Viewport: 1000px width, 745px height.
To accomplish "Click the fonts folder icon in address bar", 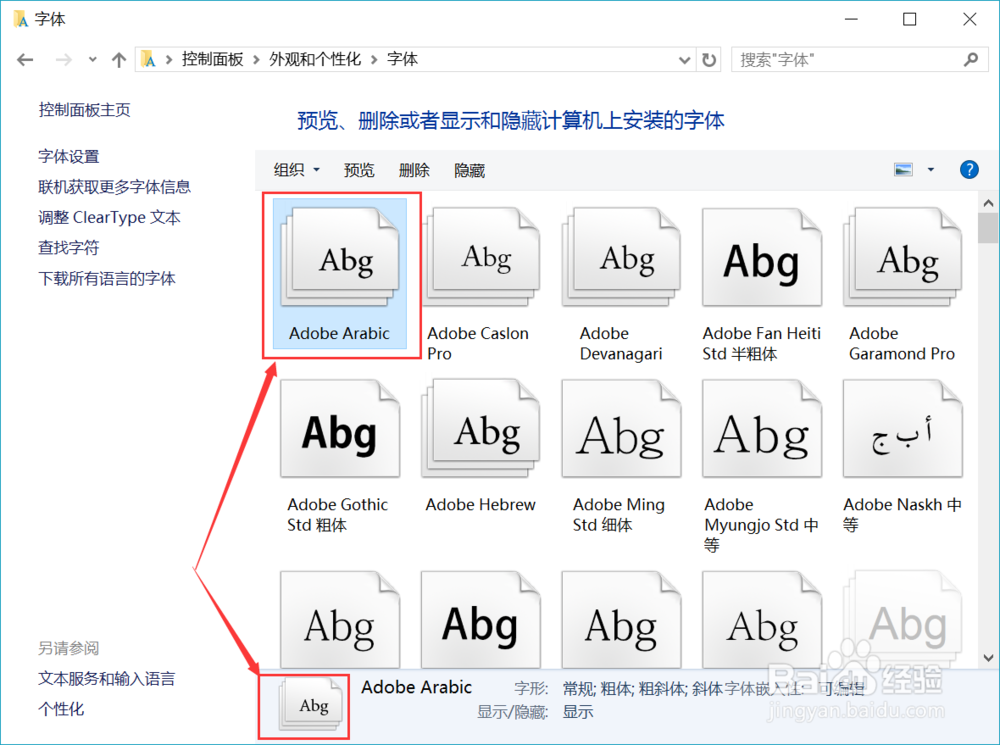I will coord(148,59).
